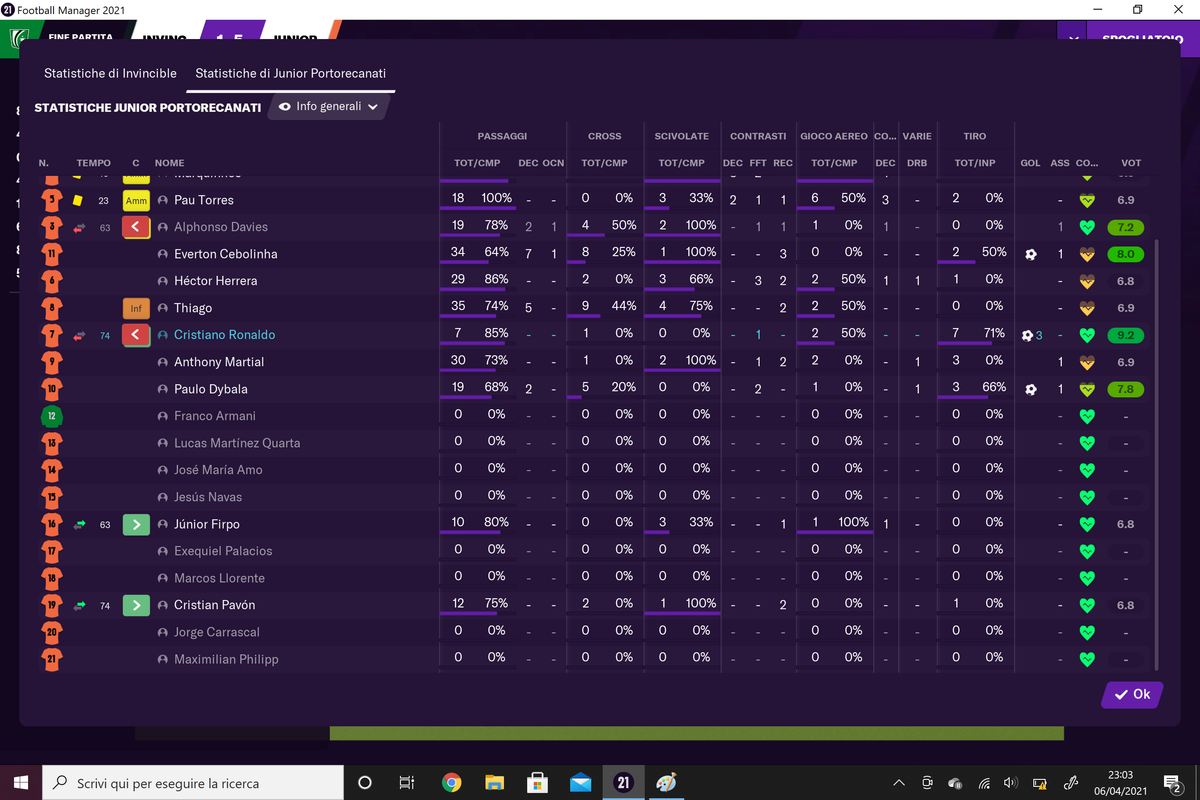This screenshot has height=800, width=1200.
Task: Click the Amm booking badge for Pau Torres
Action: (x=136, y=200)
